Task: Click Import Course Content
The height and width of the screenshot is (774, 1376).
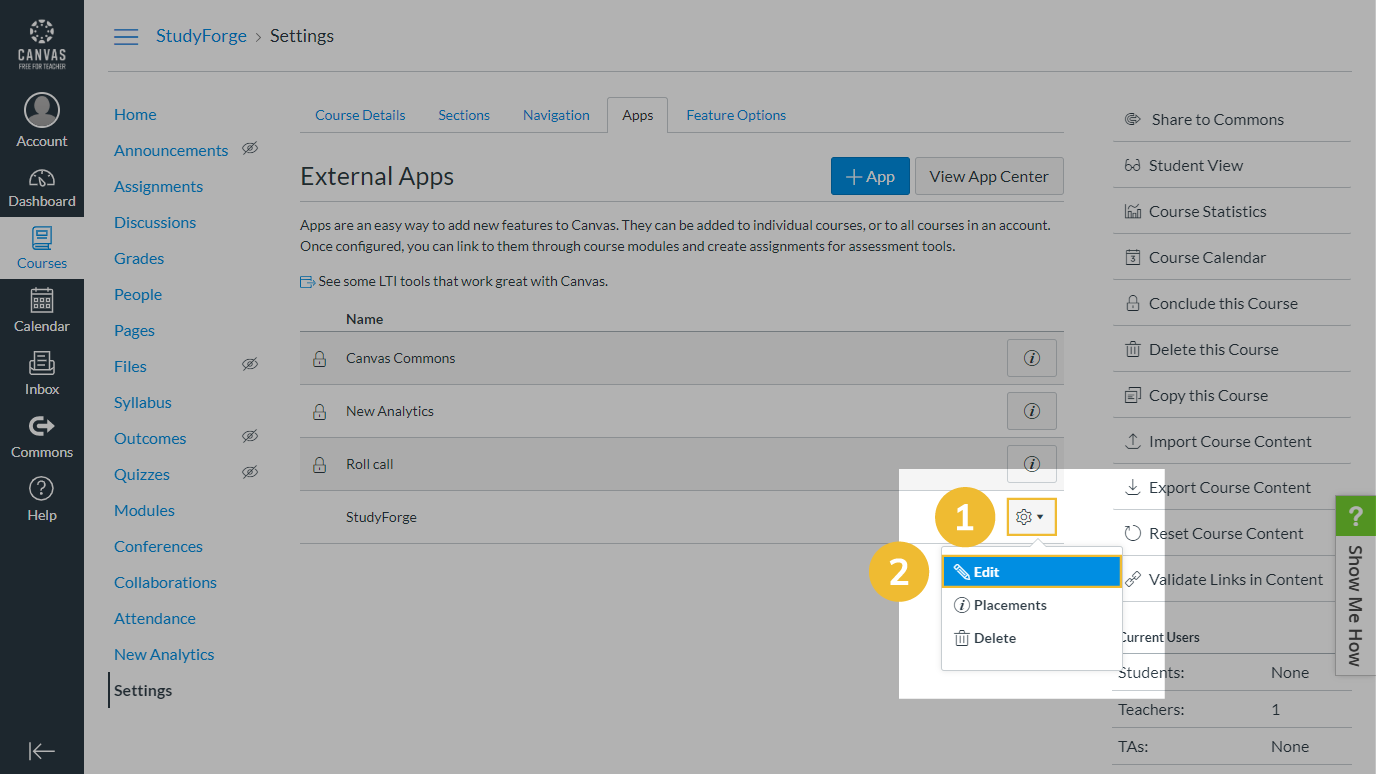Action: 1218,441
